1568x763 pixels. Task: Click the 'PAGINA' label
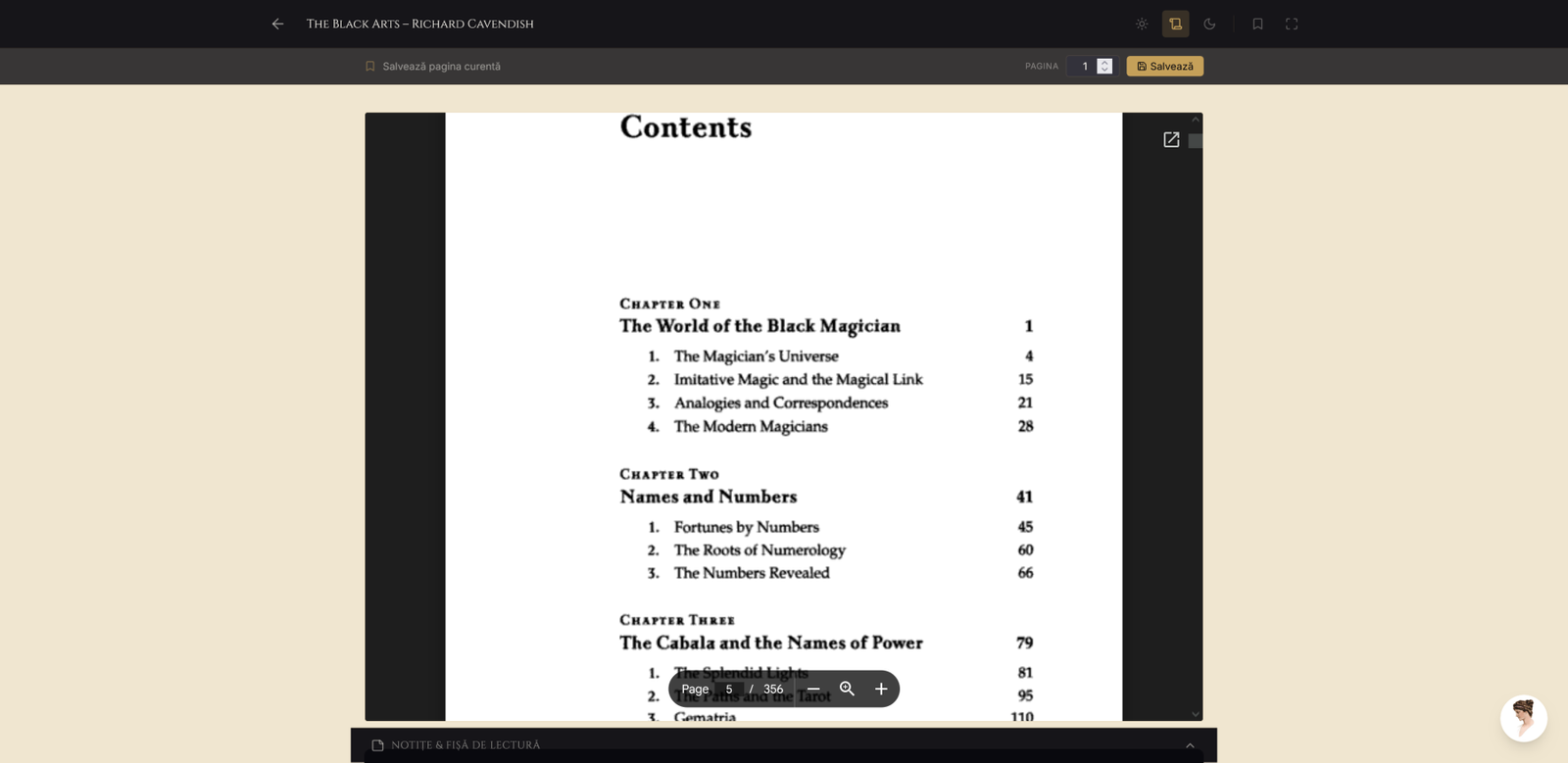click(x=1042, y=67)
